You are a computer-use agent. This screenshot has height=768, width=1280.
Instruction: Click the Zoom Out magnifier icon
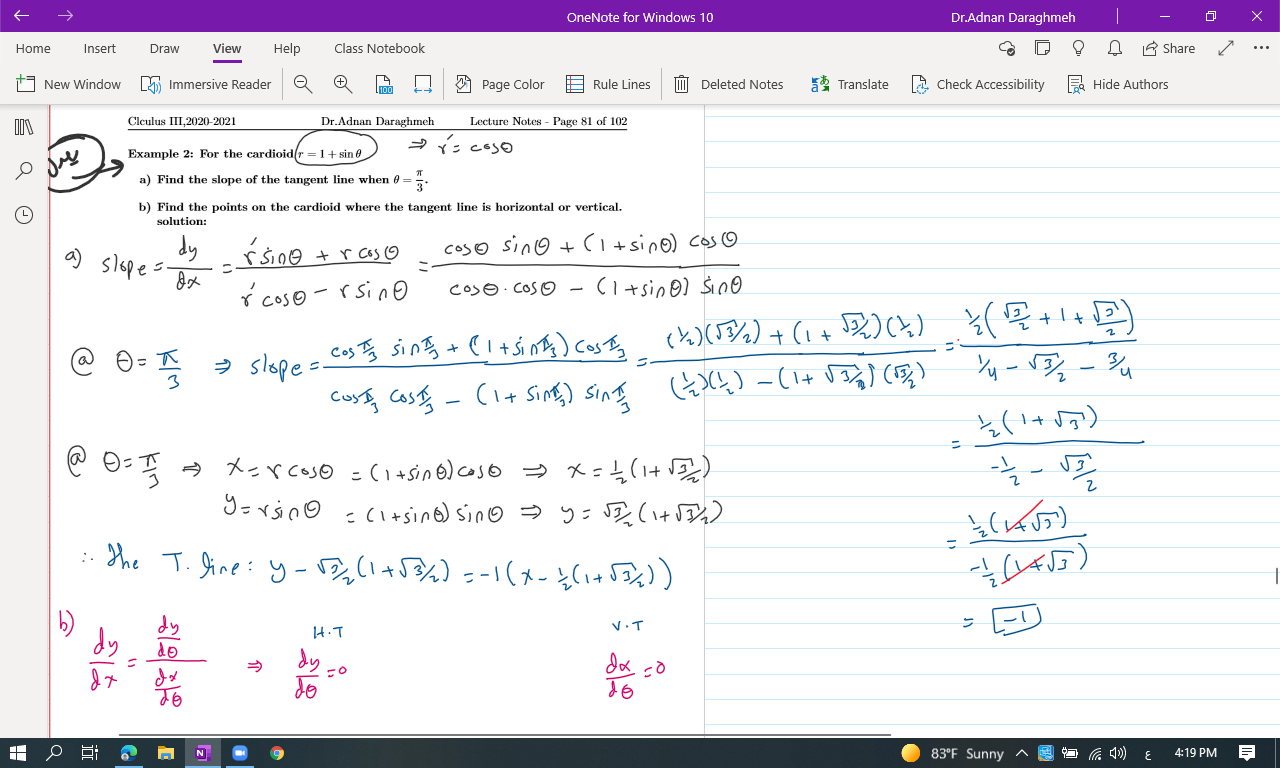[x=303, y=84]
